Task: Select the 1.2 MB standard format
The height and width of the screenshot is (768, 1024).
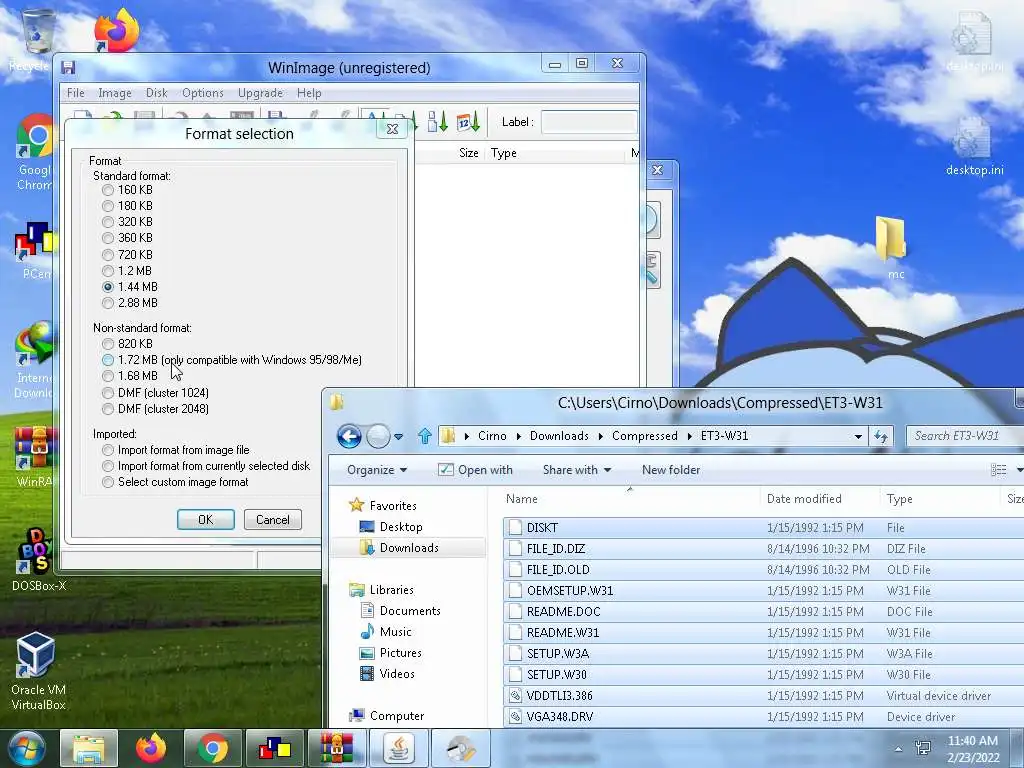Action: point(127,270)
